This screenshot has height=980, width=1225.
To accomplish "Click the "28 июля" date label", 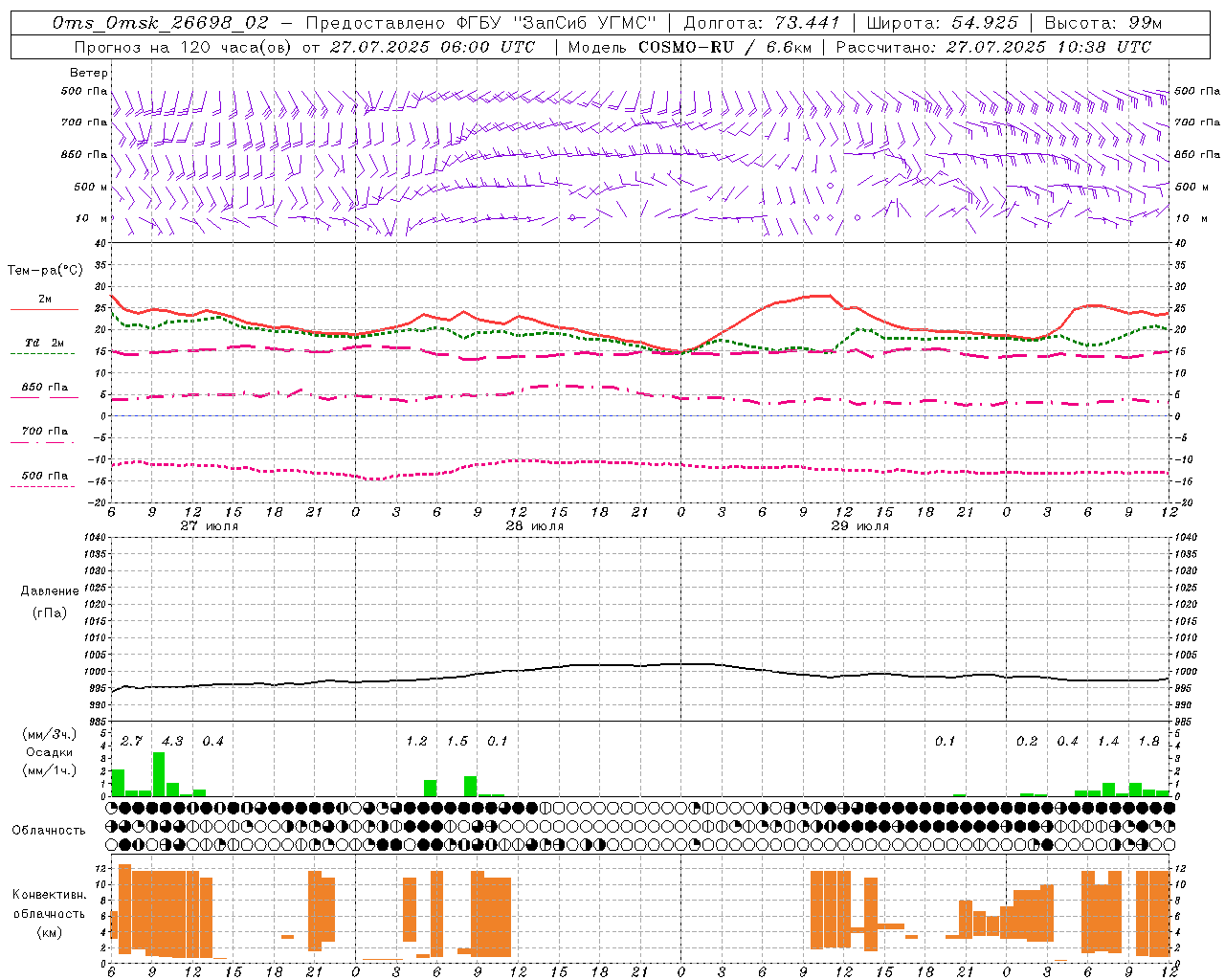I will click(535, 525).
